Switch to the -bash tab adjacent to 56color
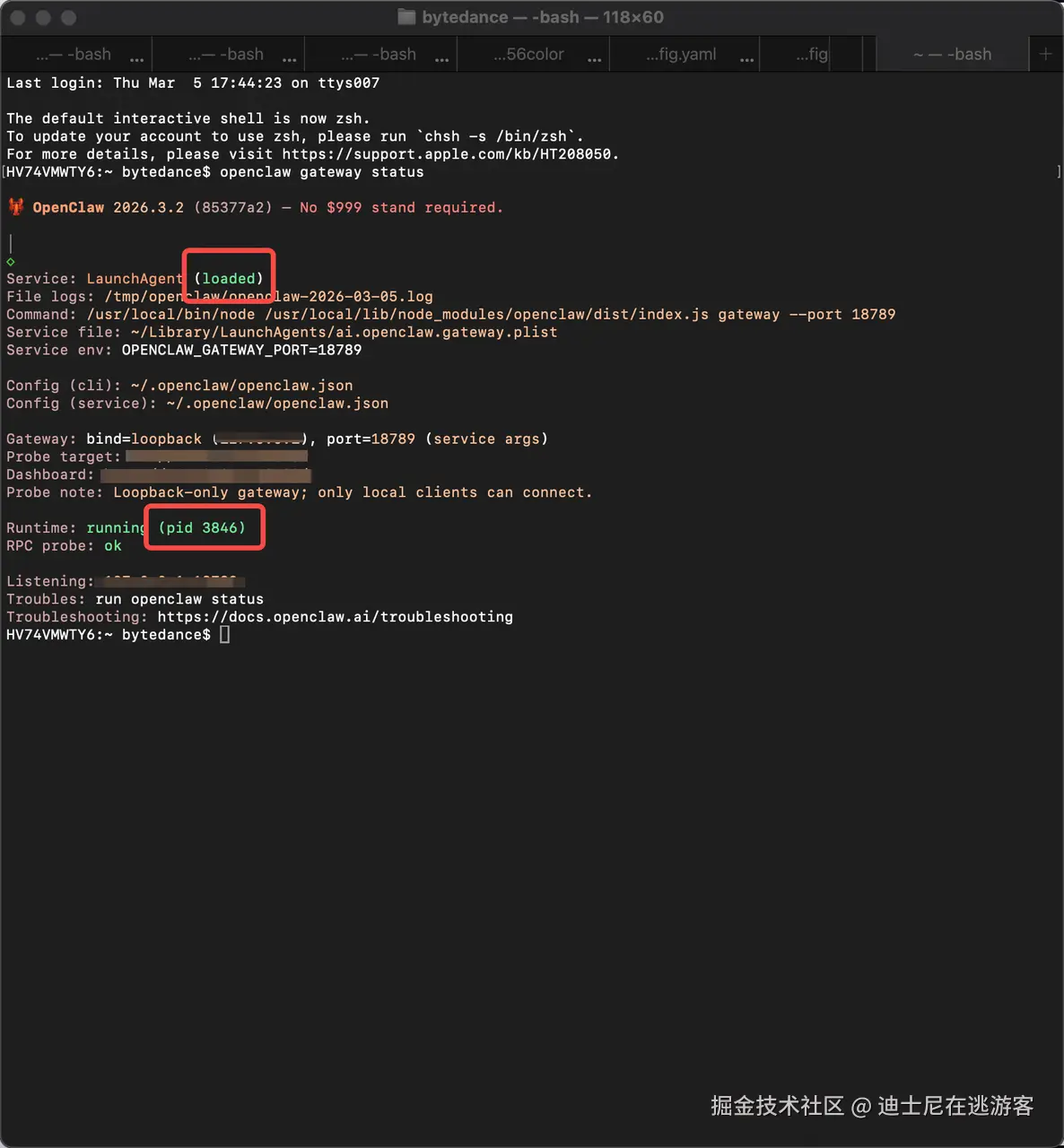Viewport: 1064px width, 1148px height. (381, 54)
